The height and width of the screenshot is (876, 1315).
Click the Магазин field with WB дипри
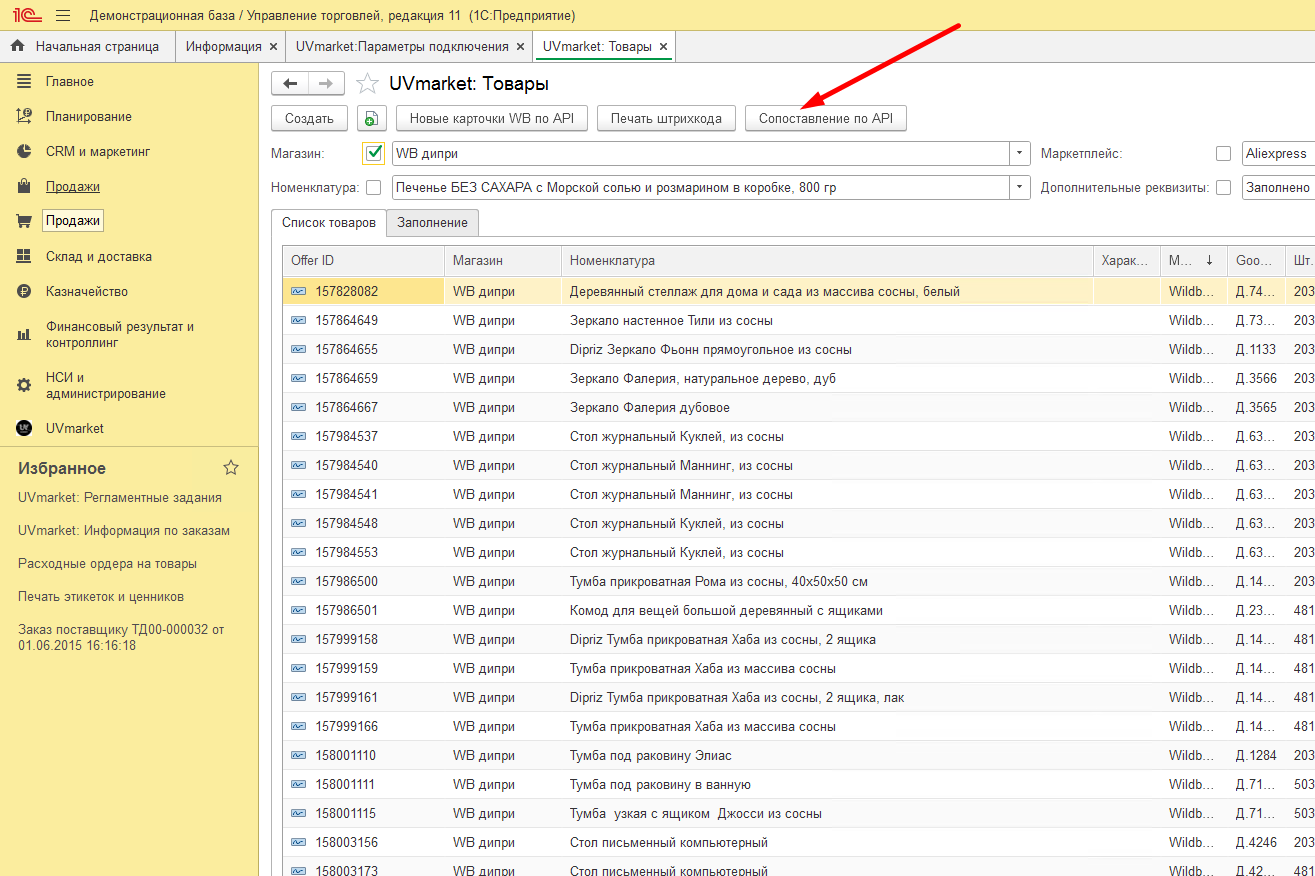click(700, 153)
